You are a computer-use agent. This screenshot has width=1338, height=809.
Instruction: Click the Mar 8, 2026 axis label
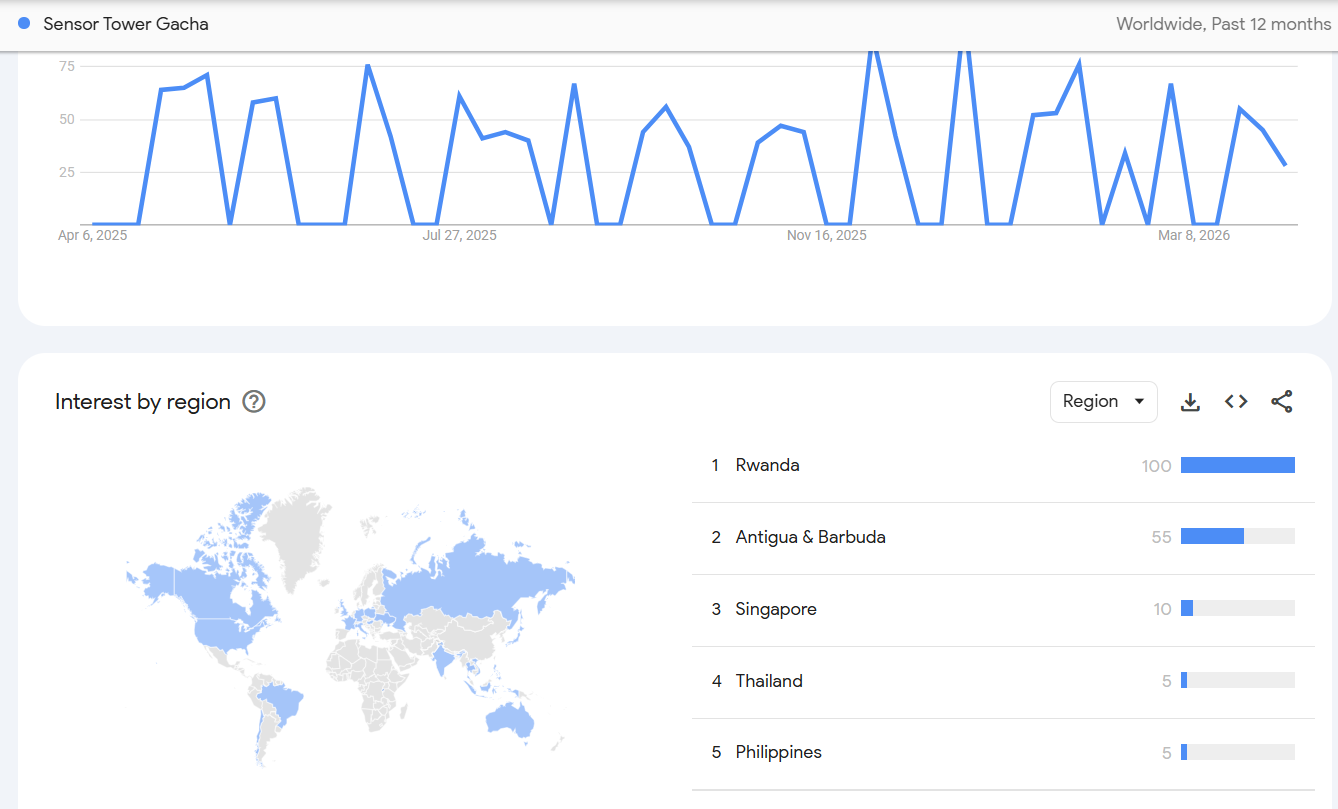(1194, 236)
